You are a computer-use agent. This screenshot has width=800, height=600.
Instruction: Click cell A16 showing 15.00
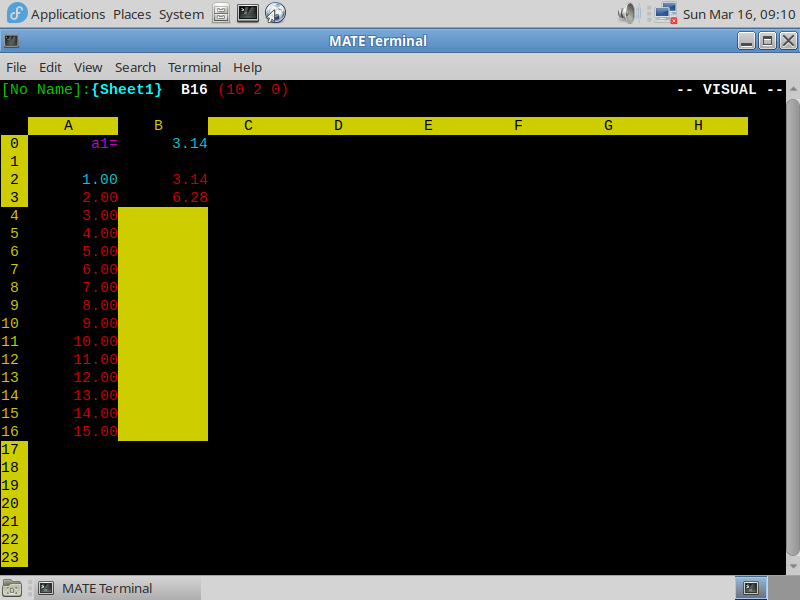click(95, 431)
